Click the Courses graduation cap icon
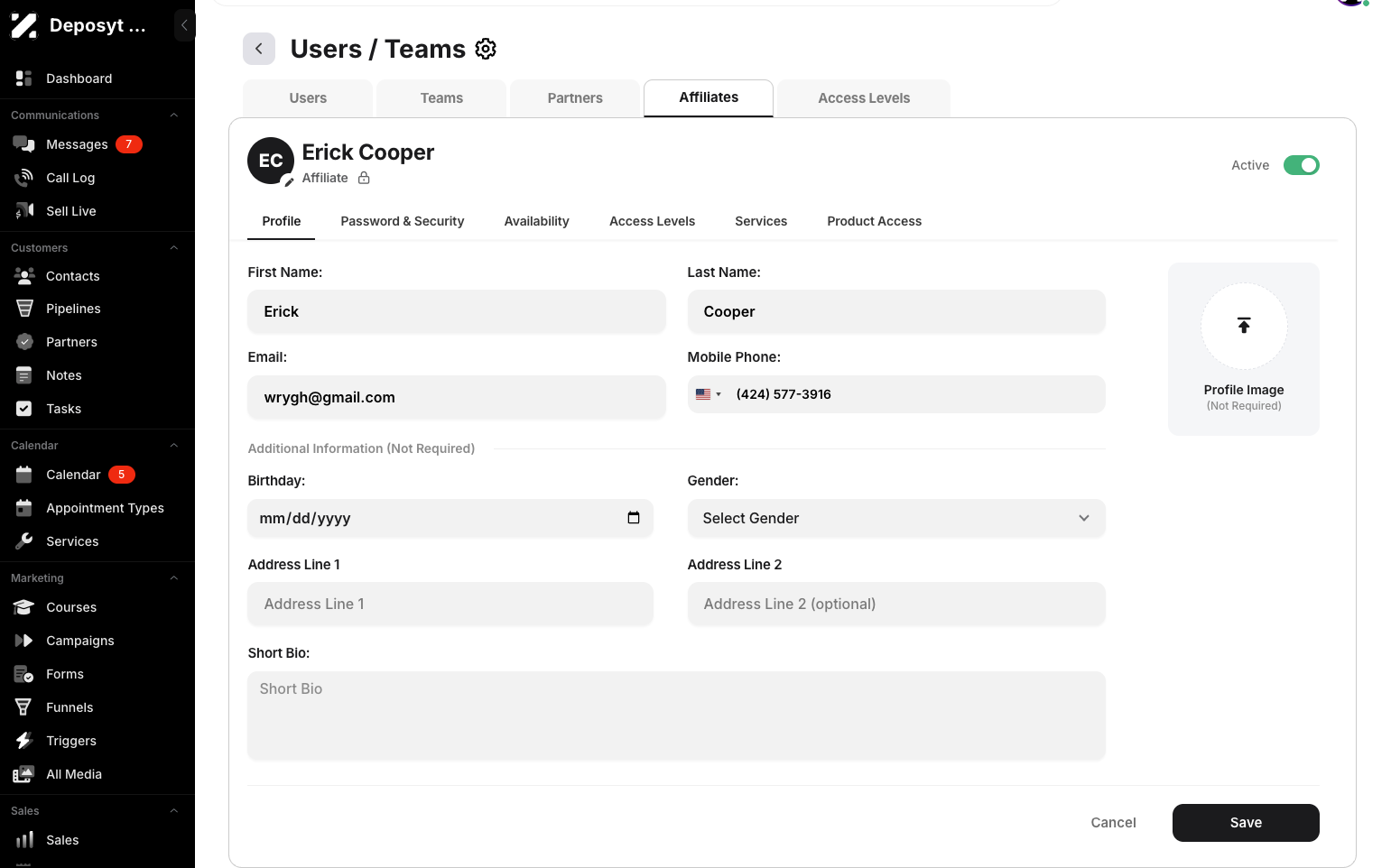 pos(24,607)
